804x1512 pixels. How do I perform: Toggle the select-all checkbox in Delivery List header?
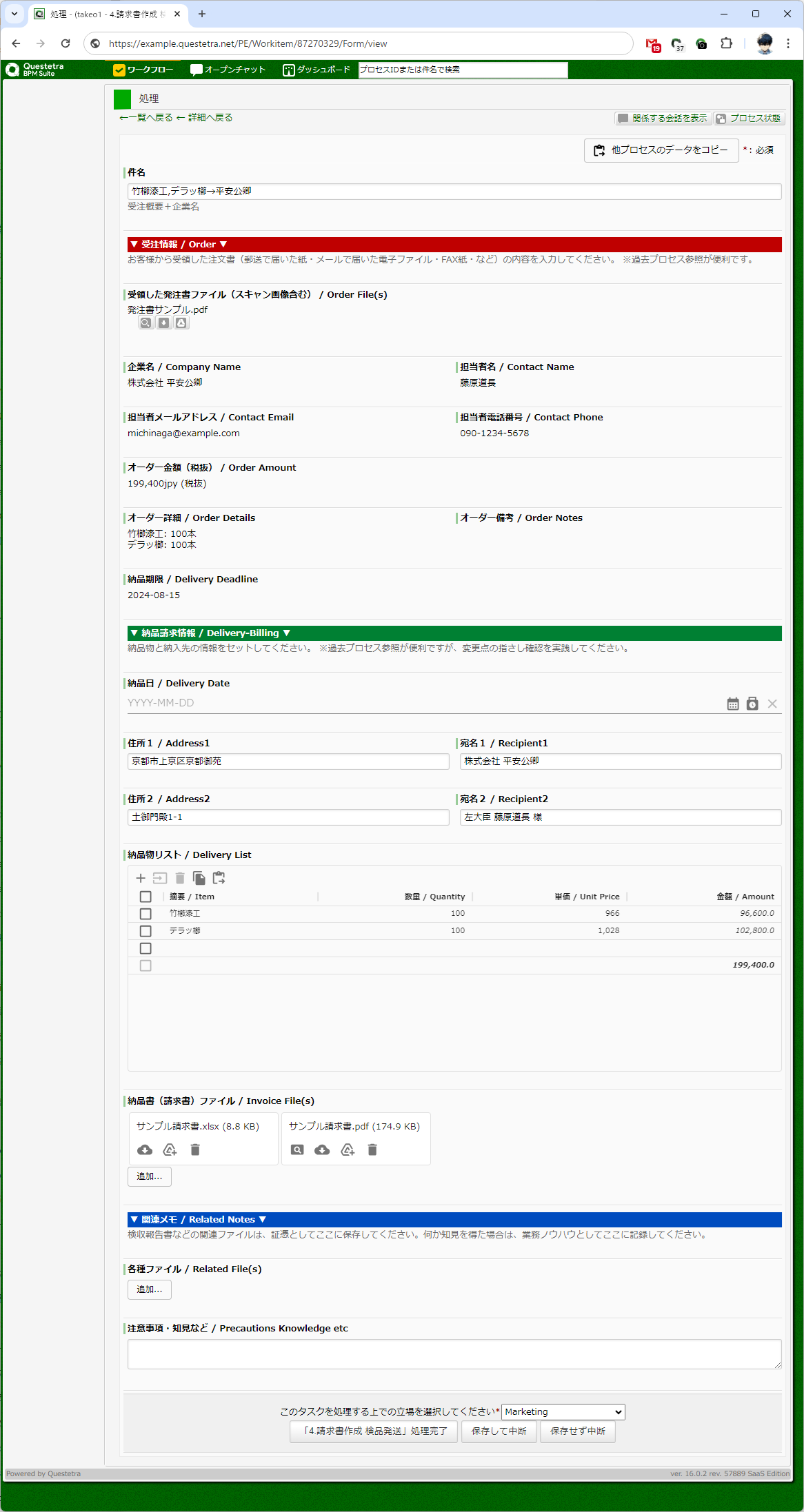145,897
